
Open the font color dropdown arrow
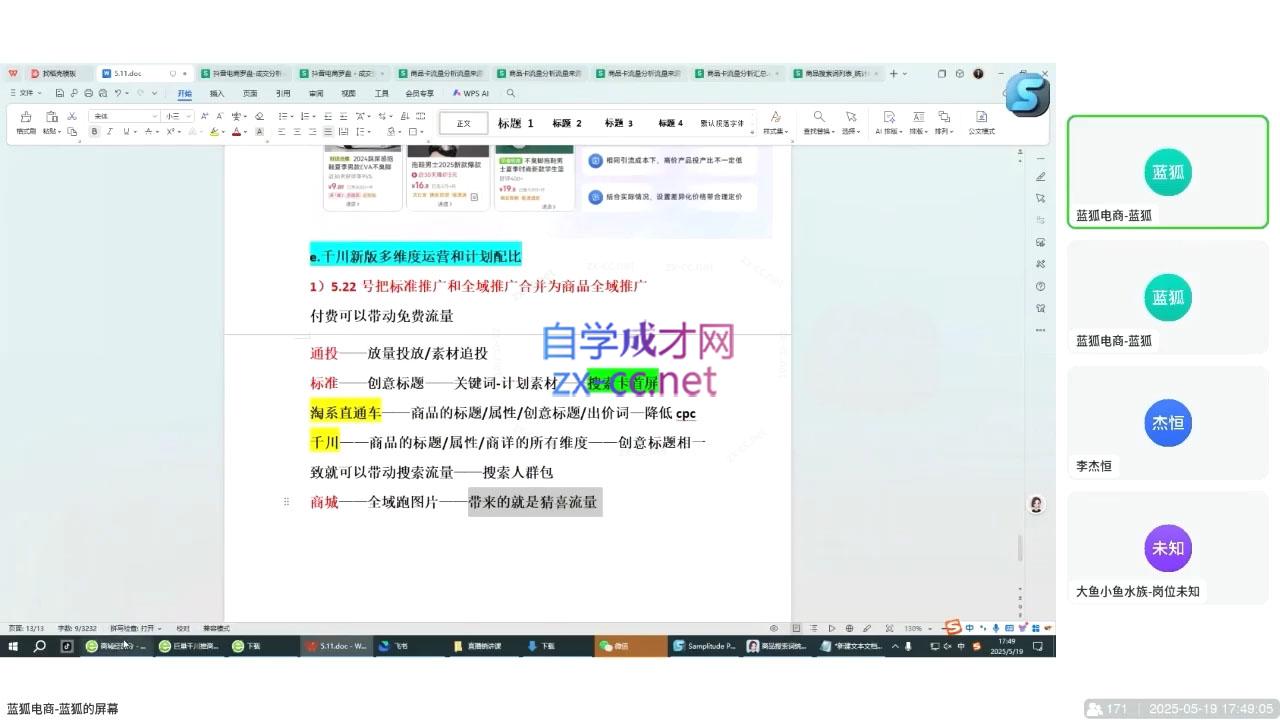tap(245, 131)
